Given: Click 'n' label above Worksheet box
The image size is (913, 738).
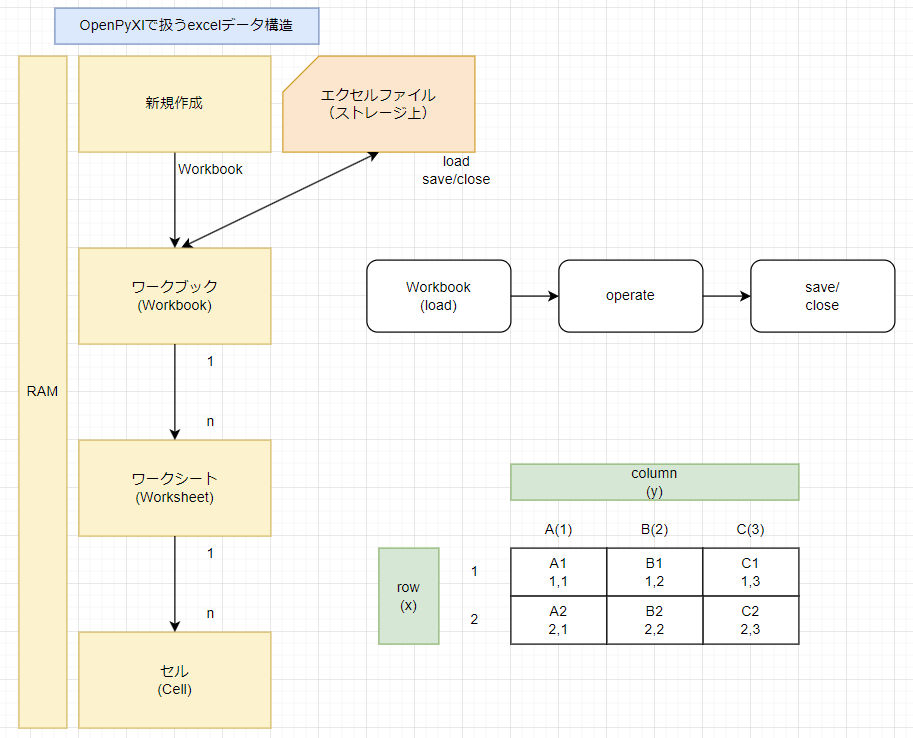Looking at the screenshot, I should point(210,421).
